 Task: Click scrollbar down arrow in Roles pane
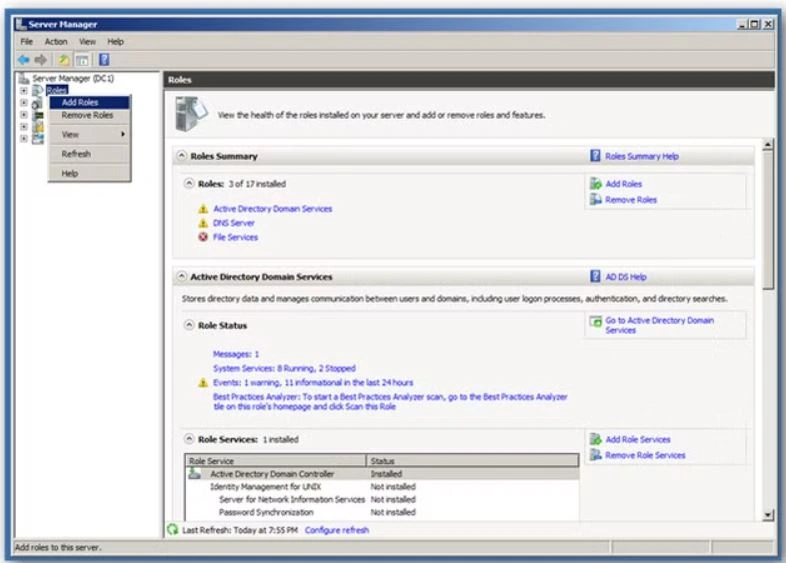click(x=768, y=515)
